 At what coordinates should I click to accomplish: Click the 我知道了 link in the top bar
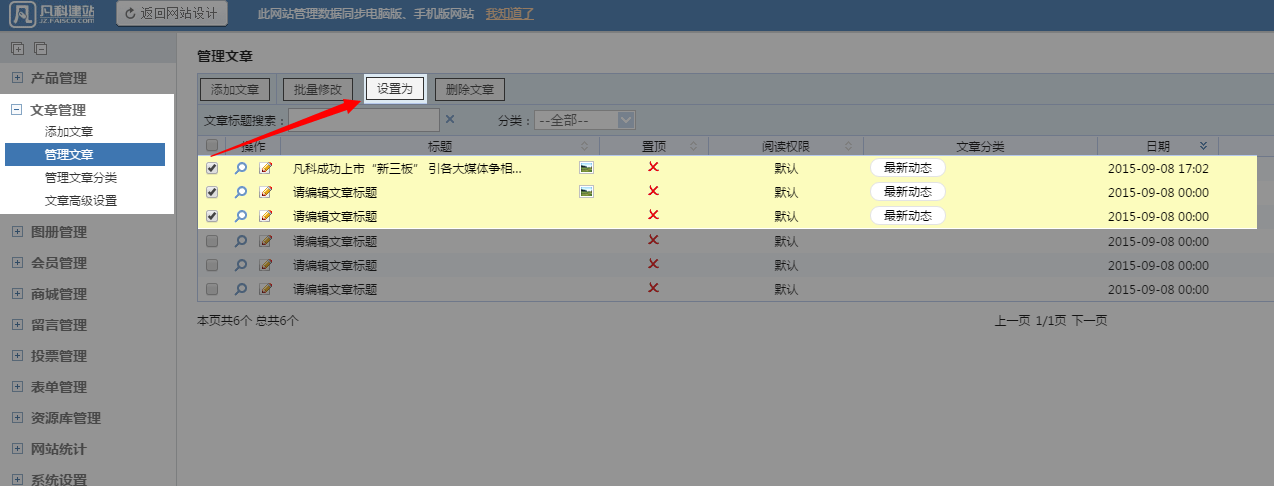click(x=510, y=14)
